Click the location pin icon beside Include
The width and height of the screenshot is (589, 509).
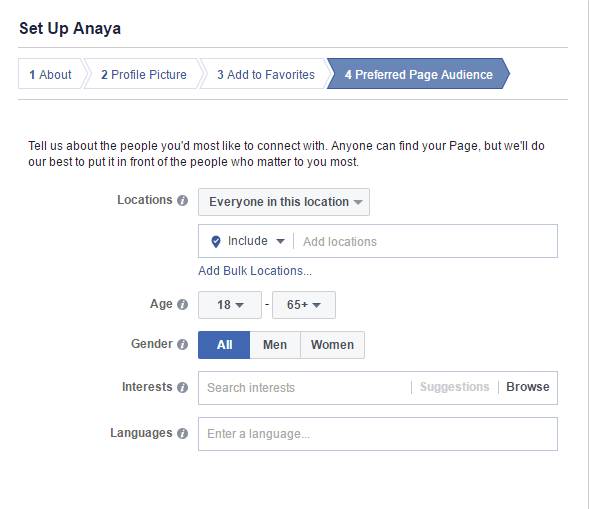coord(216,242)
